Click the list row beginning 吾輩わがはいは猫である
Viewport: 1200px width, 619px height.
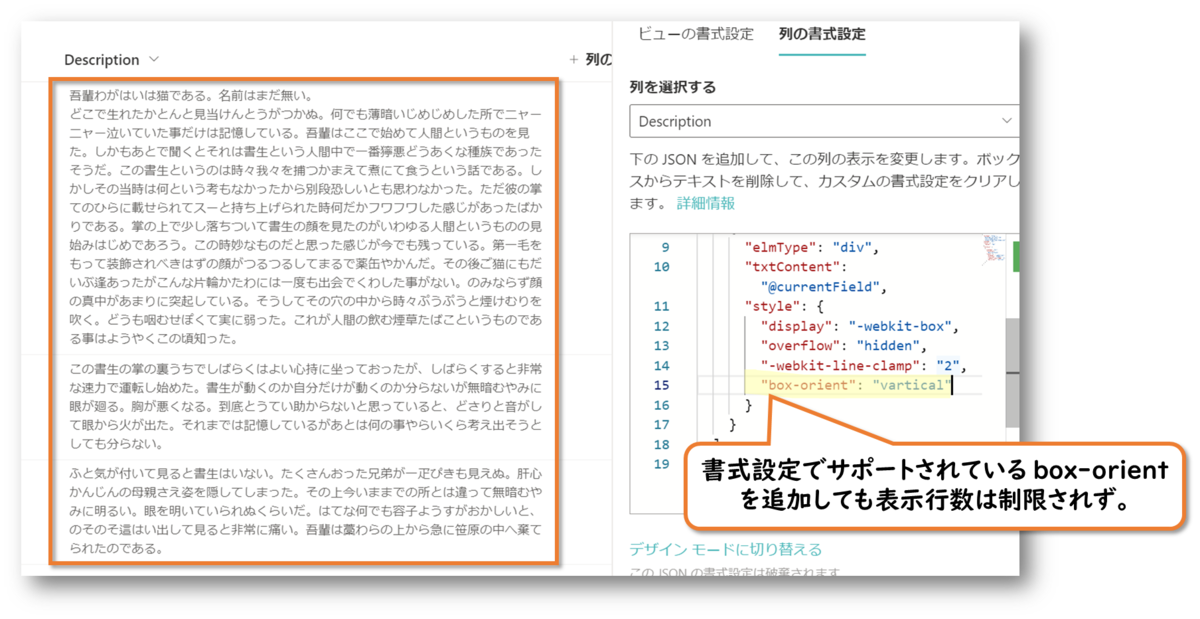tap(304, 216)
